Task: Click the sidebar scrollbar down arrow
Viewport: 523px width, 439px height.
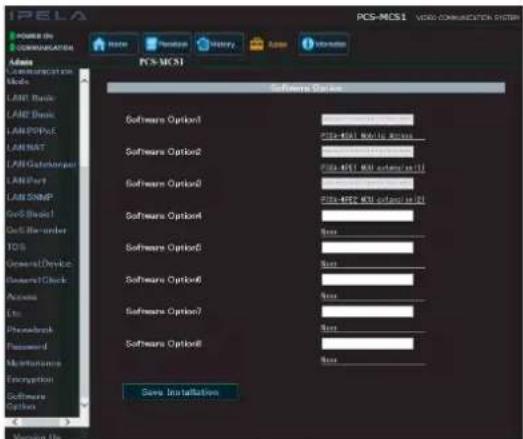Action: pos(84,405)
